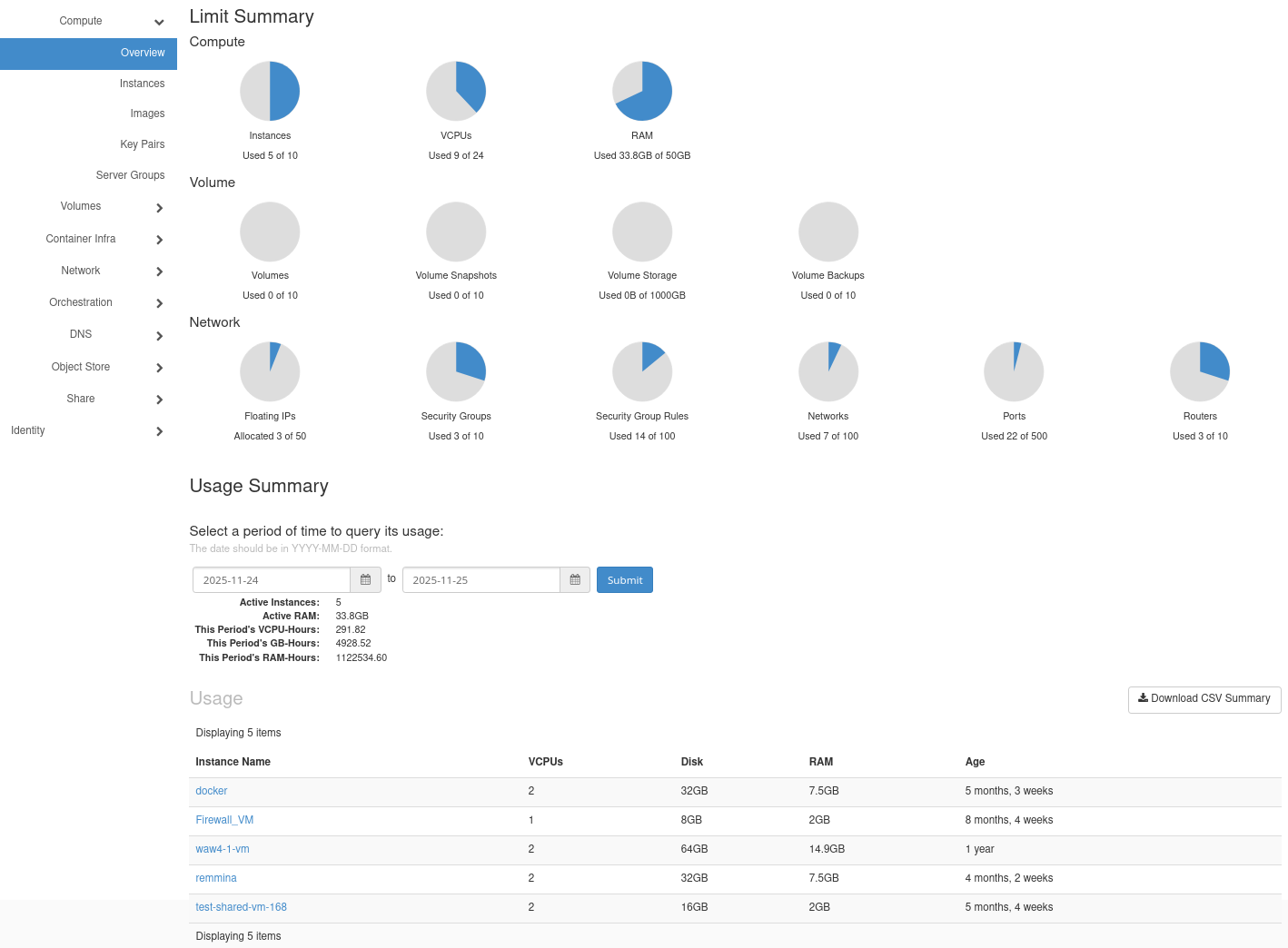
Task: Click the Floating IPs pie chart
Action: click(270, 371)
